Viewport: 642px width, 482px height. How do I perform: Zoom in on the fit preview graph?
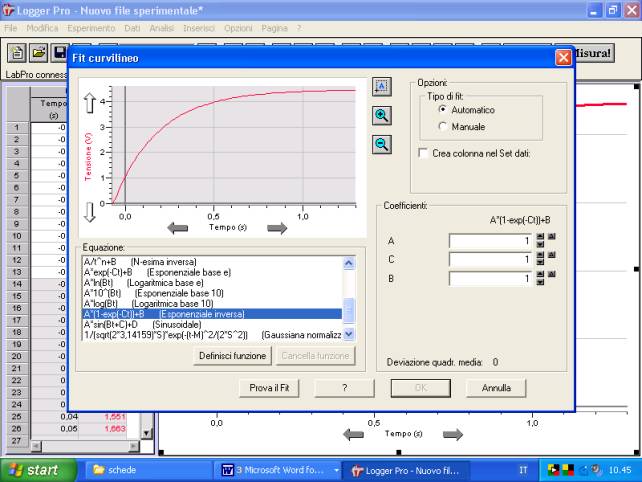pyautogui.click(x=381, y=115)
